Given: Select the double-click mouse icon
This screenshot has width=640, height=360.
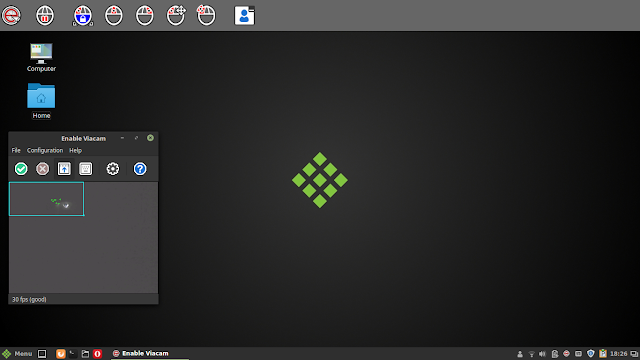Looking at the screenshot, I should (x=206, y=16).
